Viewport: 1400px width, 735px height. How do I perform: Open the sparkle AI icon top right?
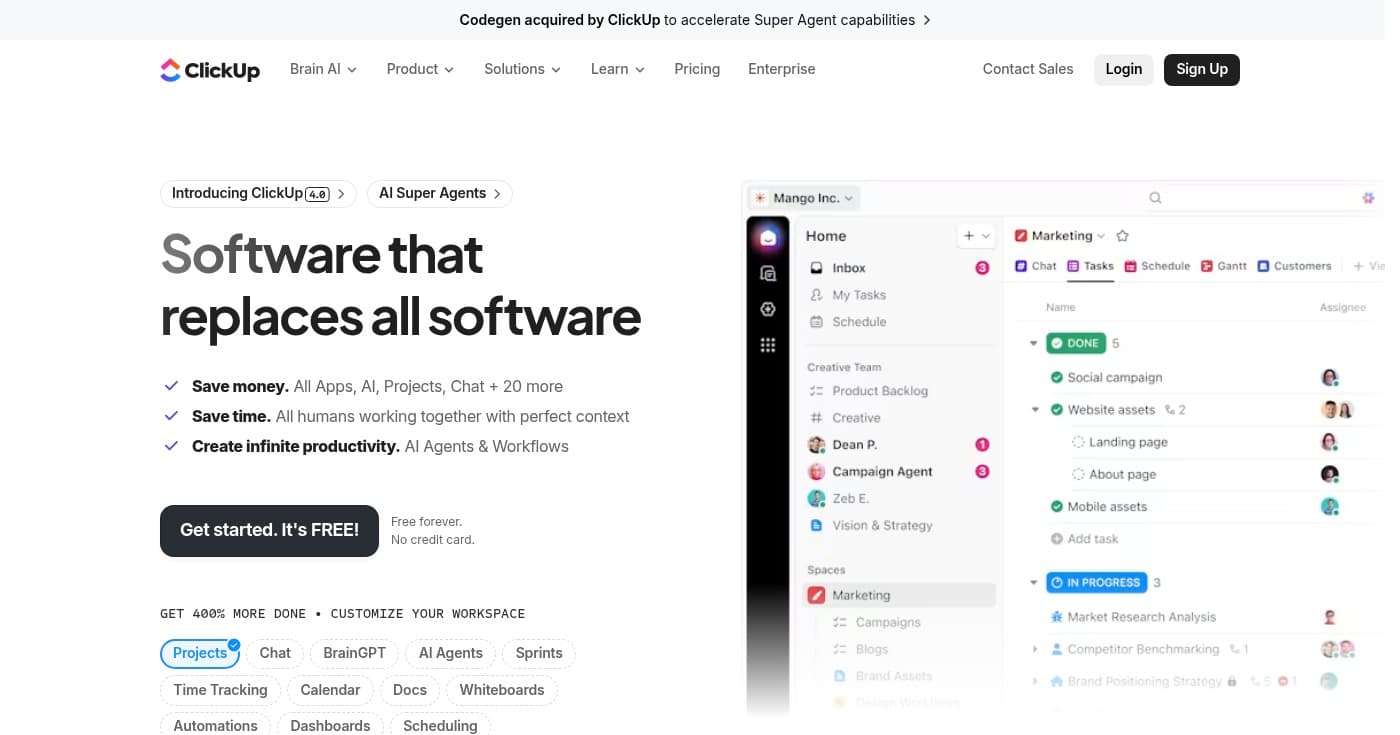[1367, 198]
